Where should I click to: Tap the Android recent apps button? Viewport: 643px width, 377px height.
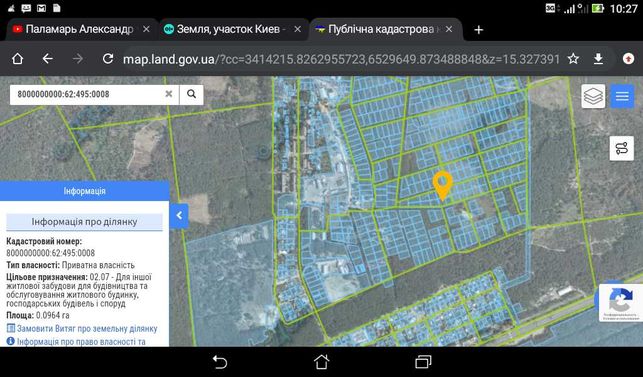pyautogui.click(x=423, y=361)
